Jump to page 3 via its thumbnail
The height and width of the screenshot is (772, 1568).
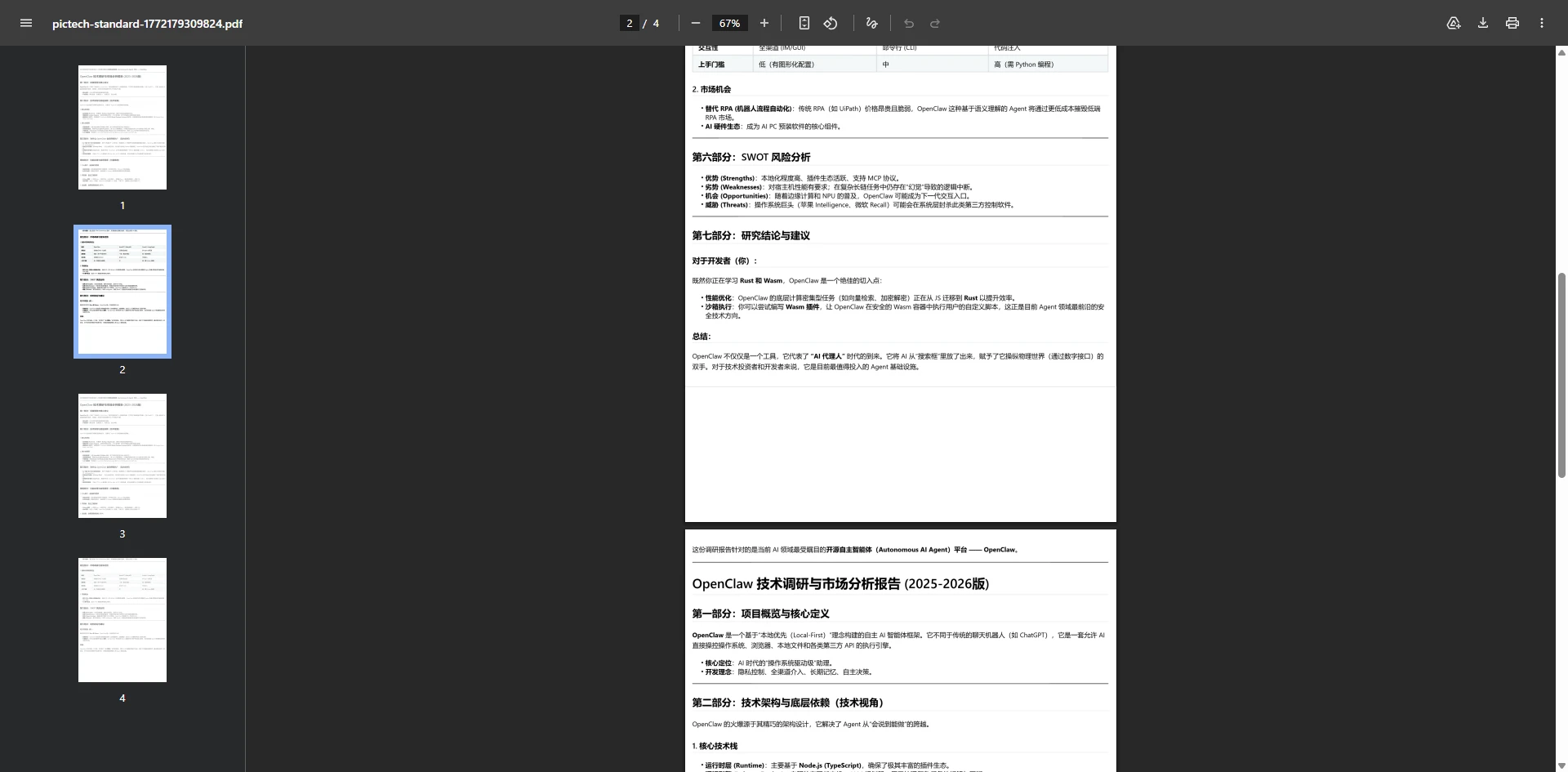[x=122, y=455]
